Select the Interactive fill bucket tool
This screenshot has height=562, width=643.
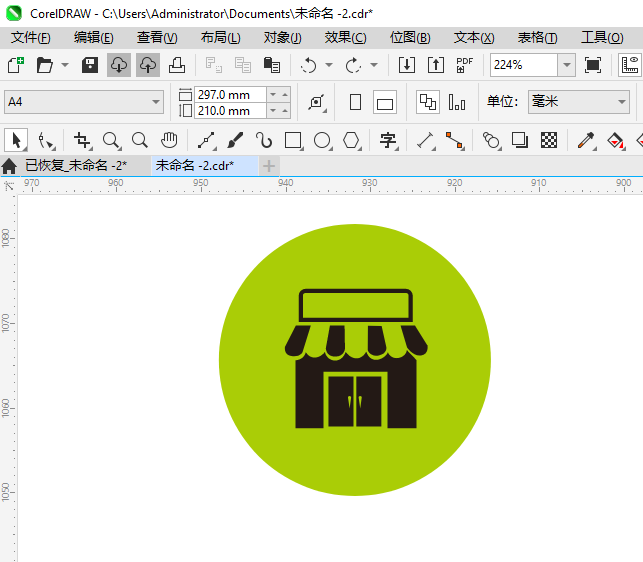615,141
